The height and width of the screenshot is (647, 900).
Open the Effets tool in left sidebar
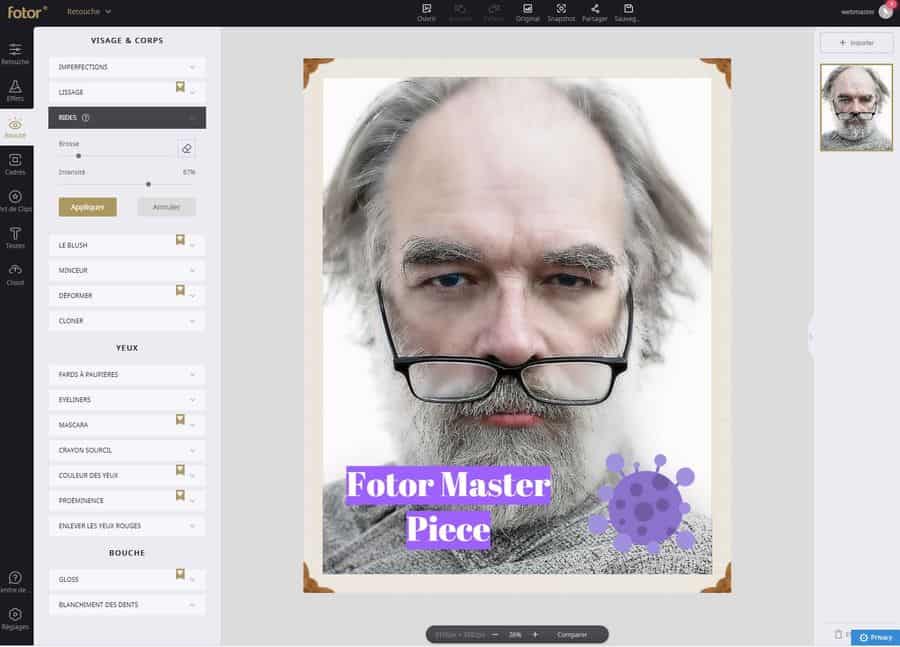click(15, 90)
